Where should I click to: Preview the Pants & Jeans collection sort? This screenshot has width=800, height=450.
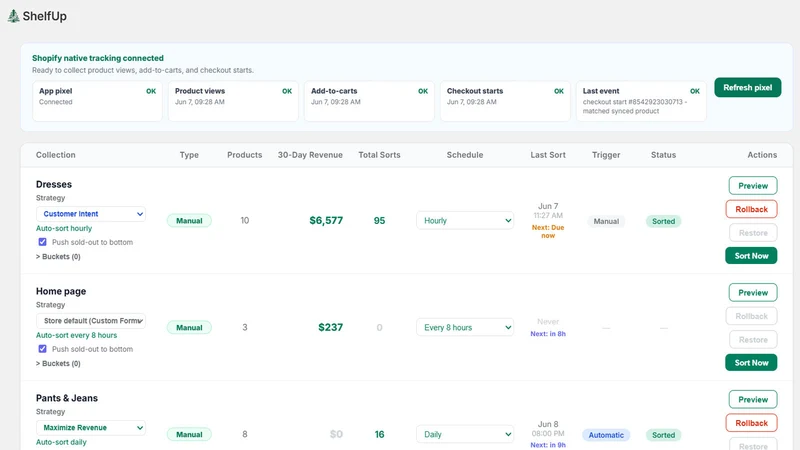(753, 399)
